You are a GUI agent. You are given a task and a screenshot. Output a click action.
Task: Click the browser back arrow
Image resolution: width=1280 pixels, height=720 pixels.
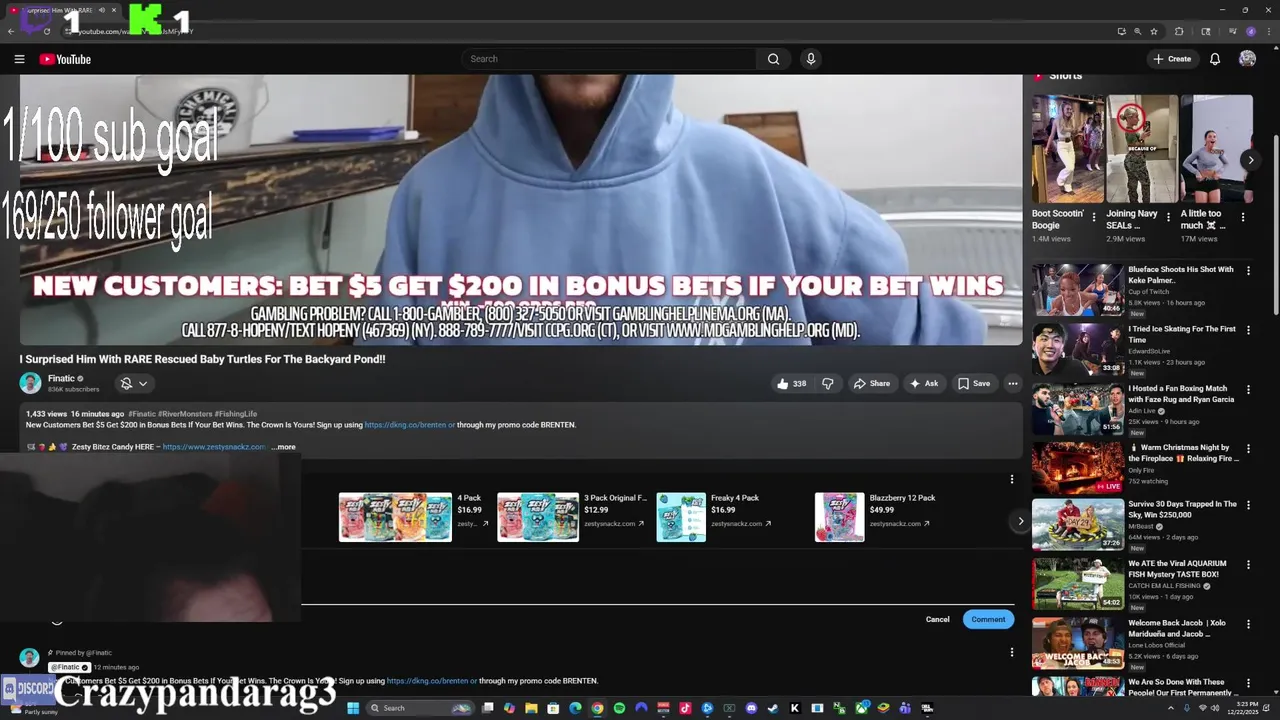[12, 31]
